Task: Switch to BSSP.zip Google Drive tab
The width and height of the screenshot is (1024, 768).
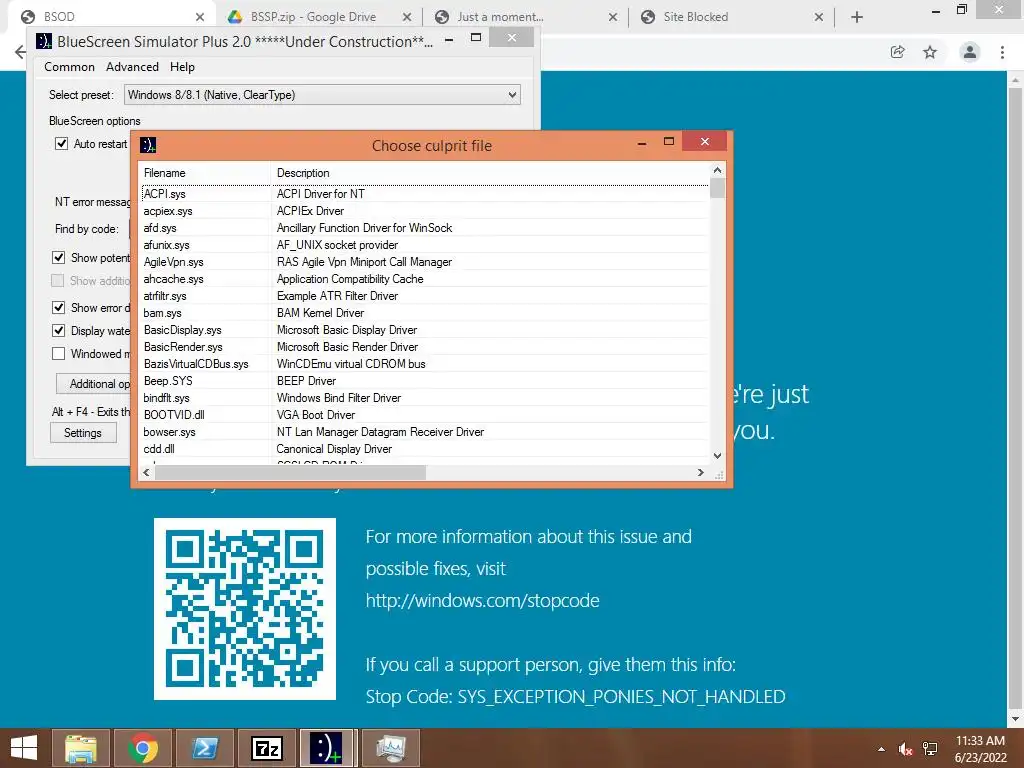Action: [x=312, y=17]
